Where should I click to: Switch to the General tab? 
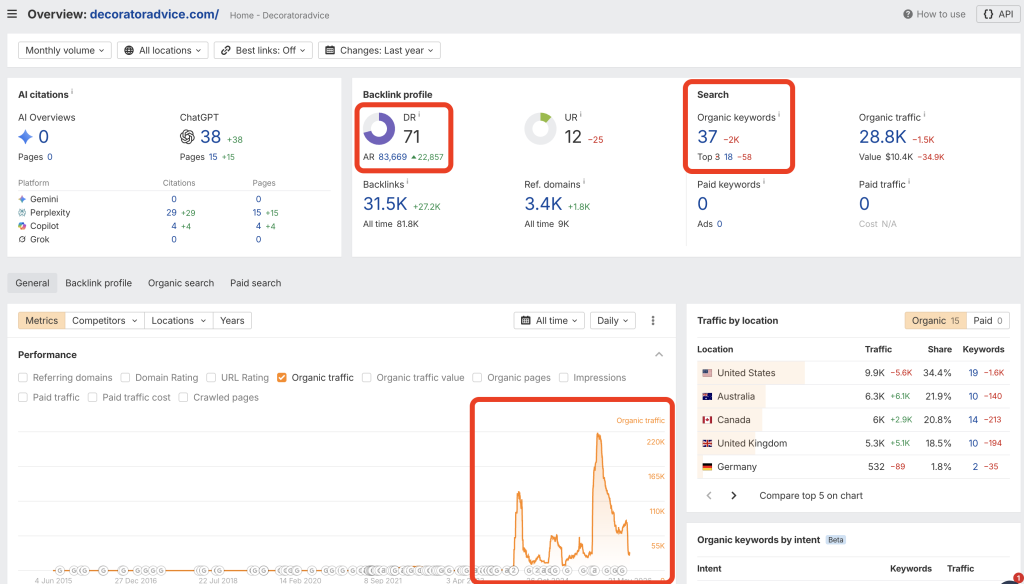(33, 283)
